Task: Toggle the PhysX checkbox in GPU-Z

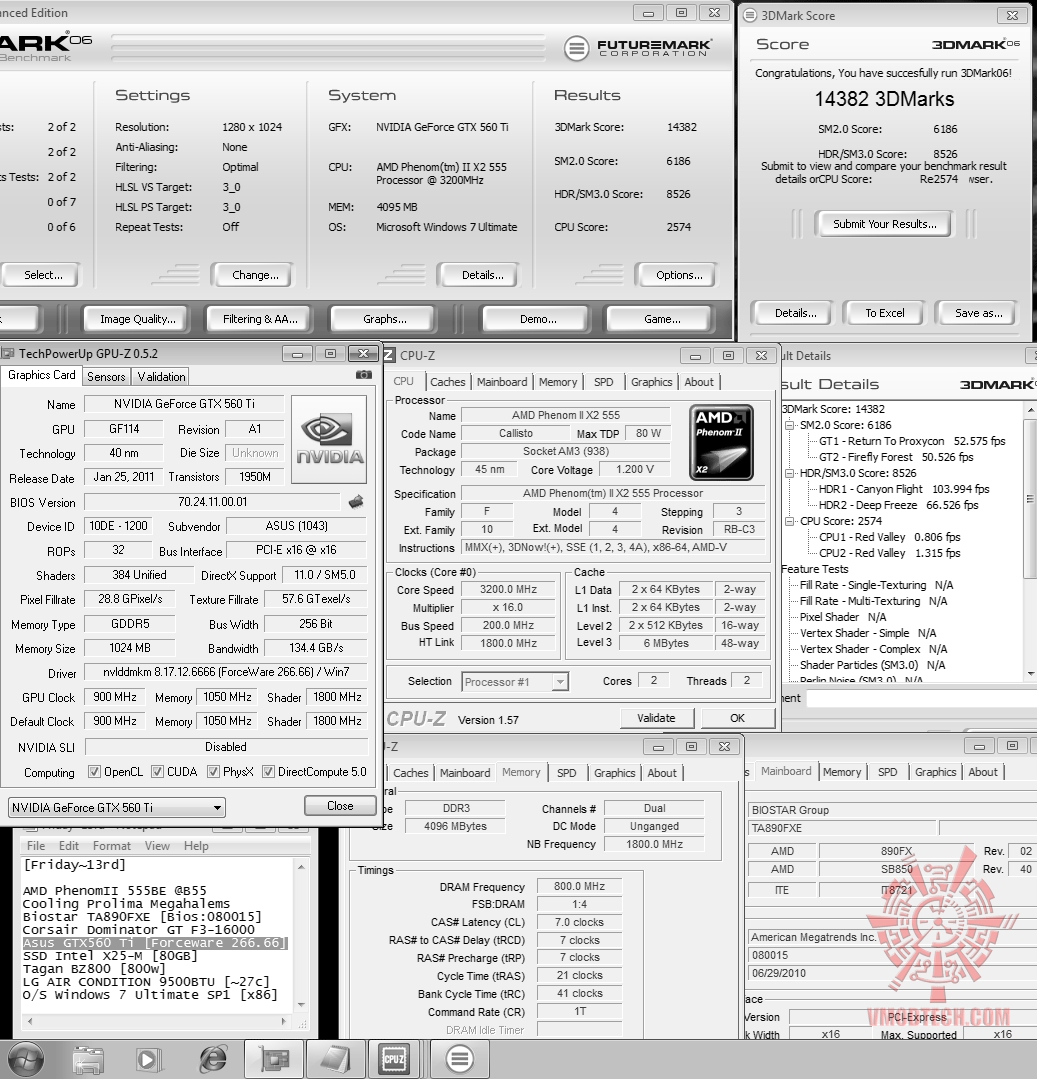Action: point(213,771)
